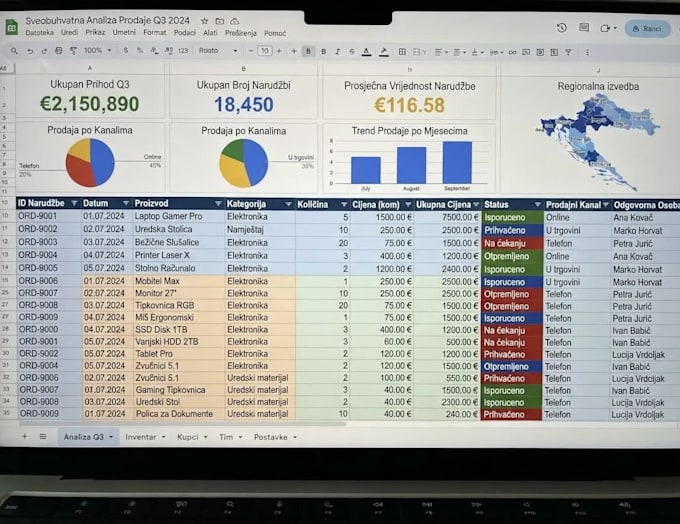
Task: Click the Google Sheets home logo
Action: 11,27
